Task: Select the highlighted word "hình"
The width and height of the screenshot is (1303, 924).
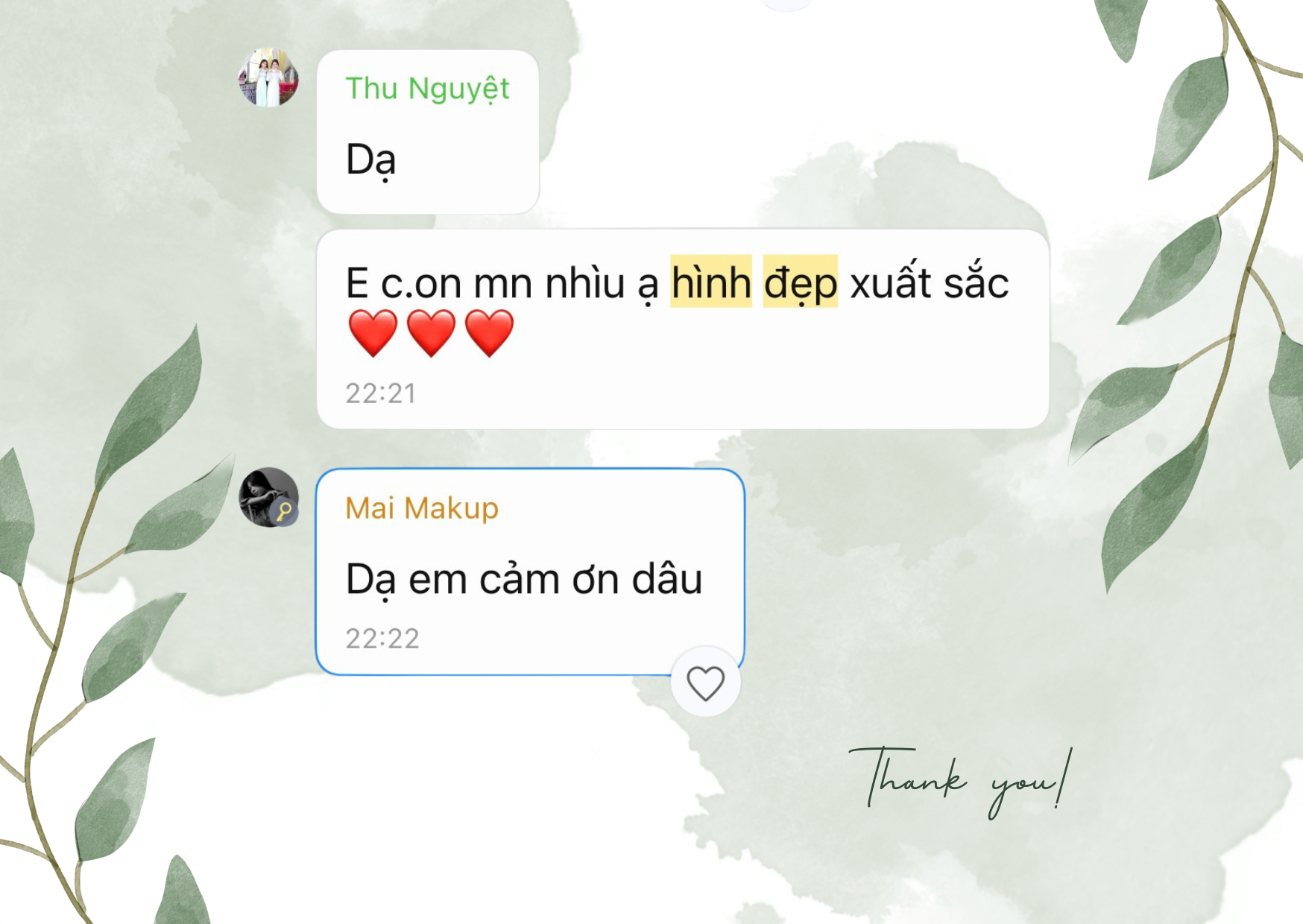Action: [x=711, y=282]
